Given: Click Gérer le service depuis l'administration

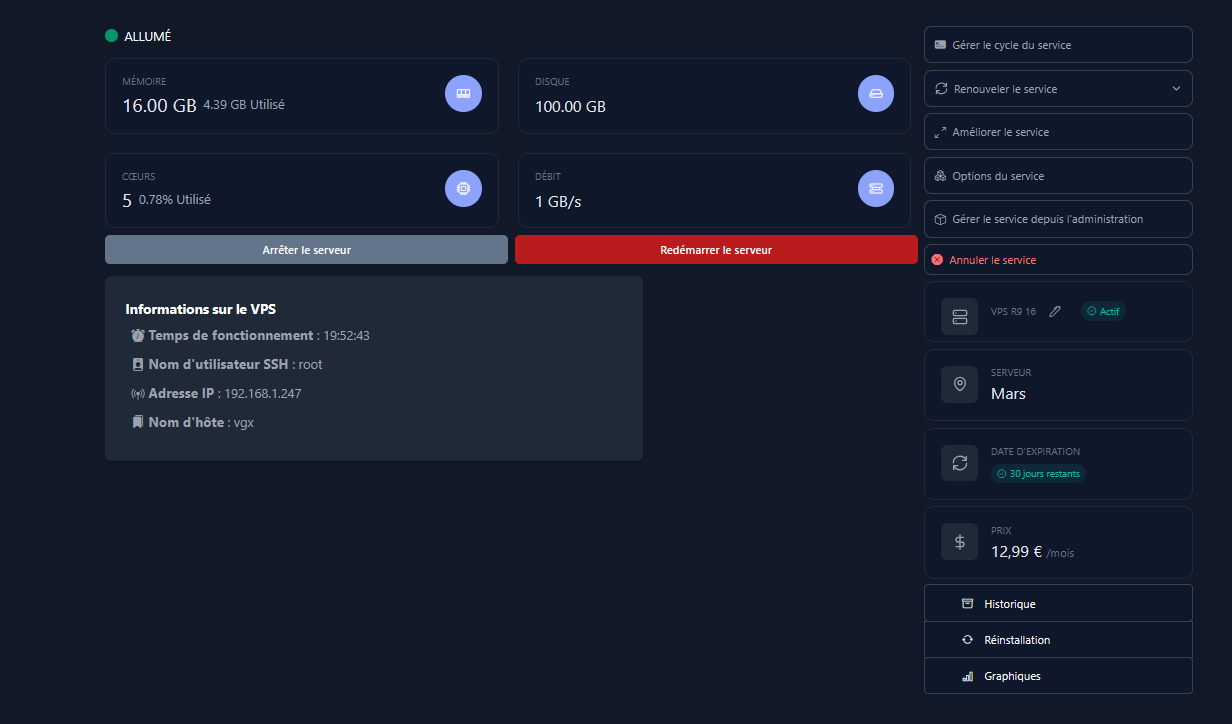Looking at the screenshot, I should pyautogui.click(x=1058, y=219).
